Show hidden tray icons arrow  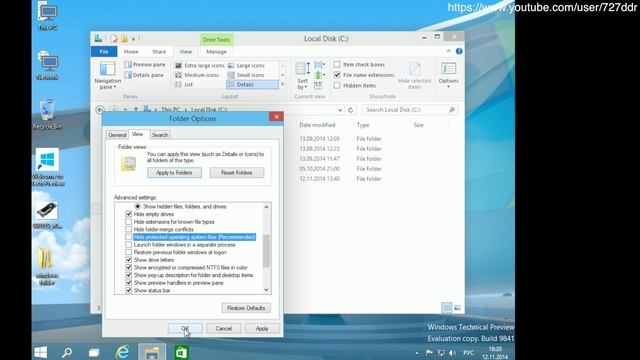[x=417, y=353]
